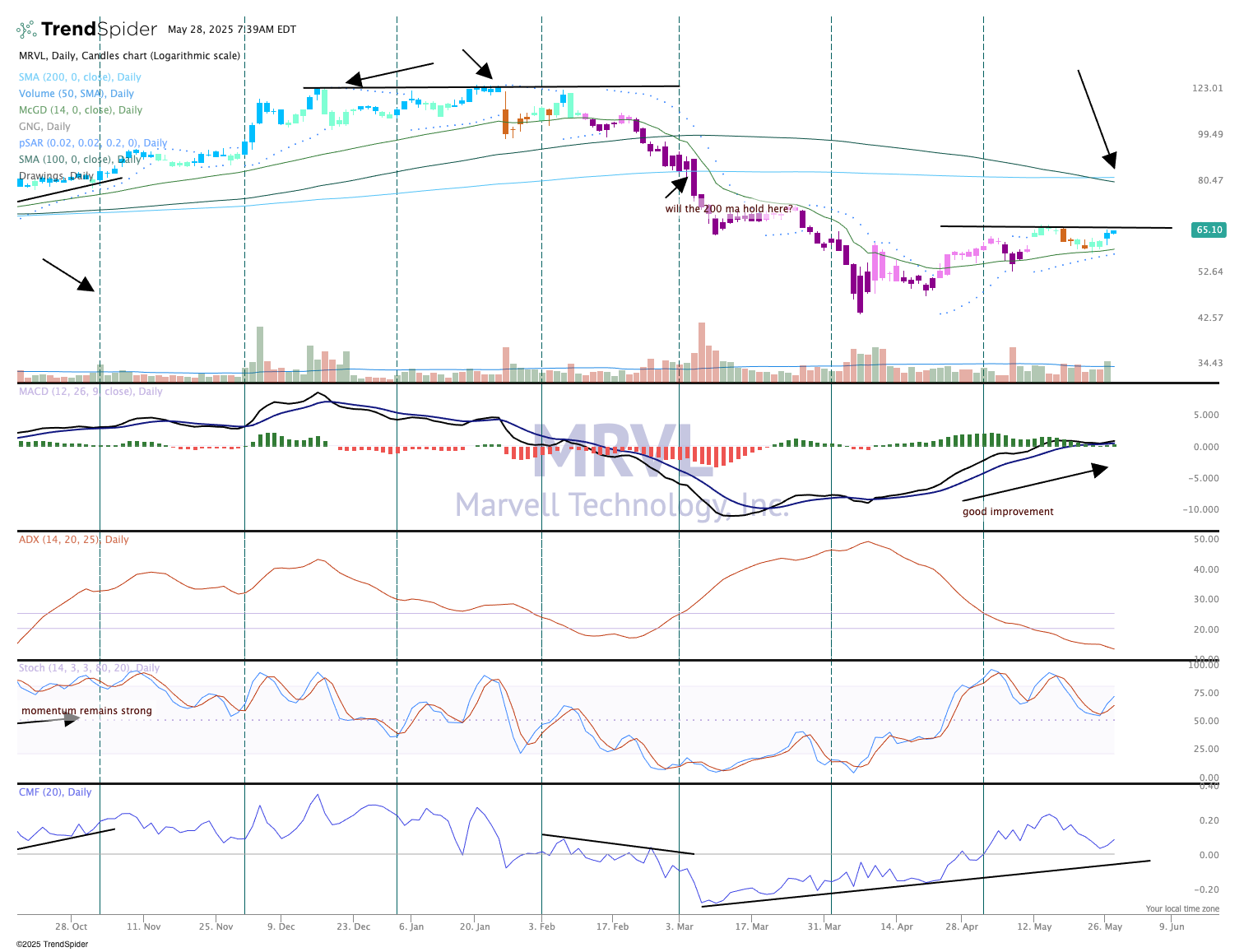The height and width of the screenshot is (952, 1244).
Task: Toggle the SMA (200, 0, close) legend entry
Action: 80,77
